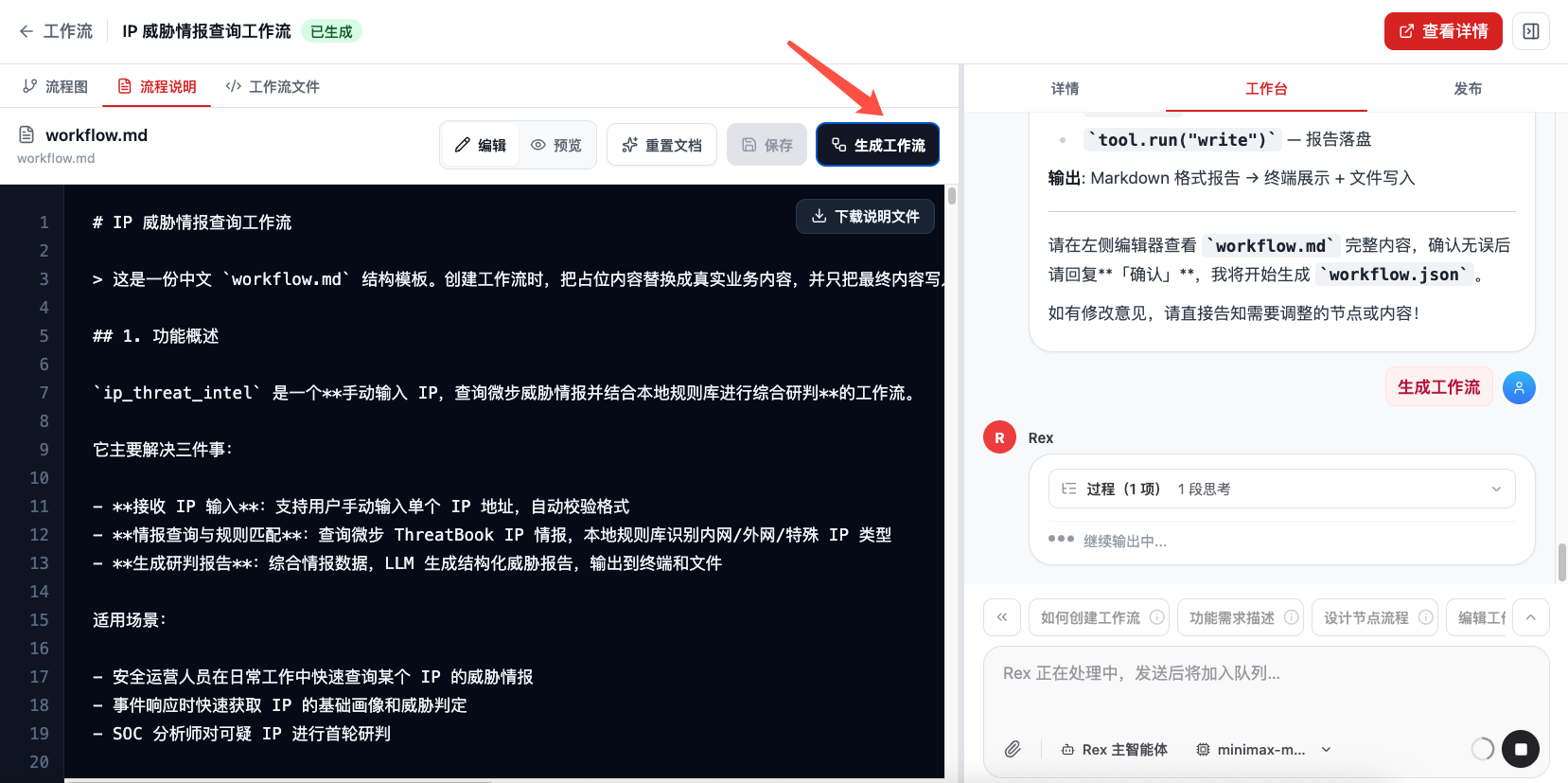Show info for 设计节点流程
This screenshot has width=1568, height=783.
click(x=1425, y=617)
